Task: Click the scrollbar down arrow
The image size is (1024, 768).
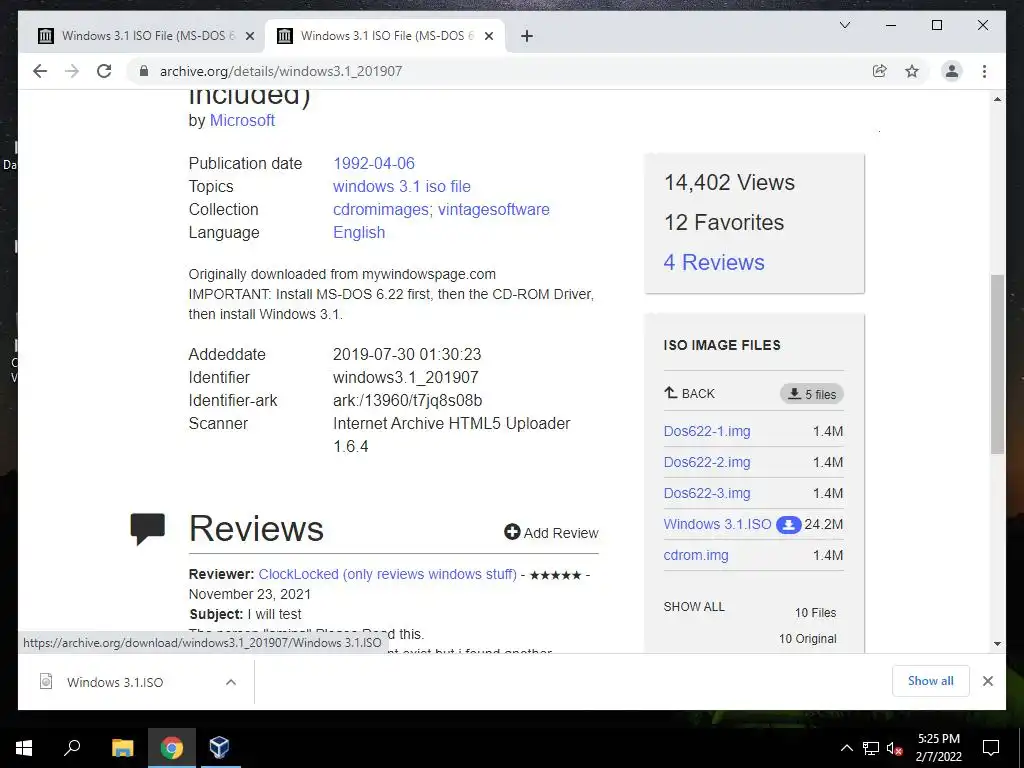Action: (x=997, y=643)
